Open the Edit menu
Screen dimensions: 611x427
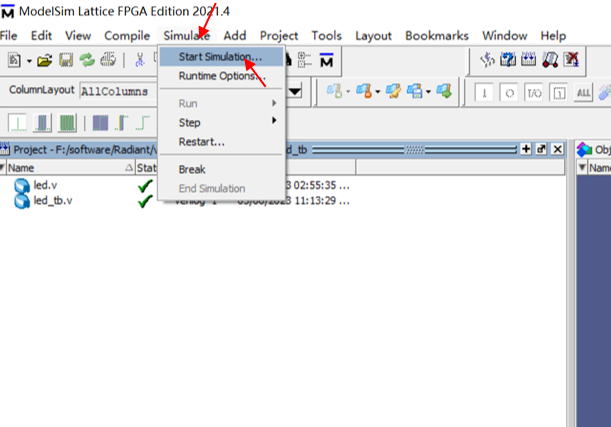pos(41,36)
